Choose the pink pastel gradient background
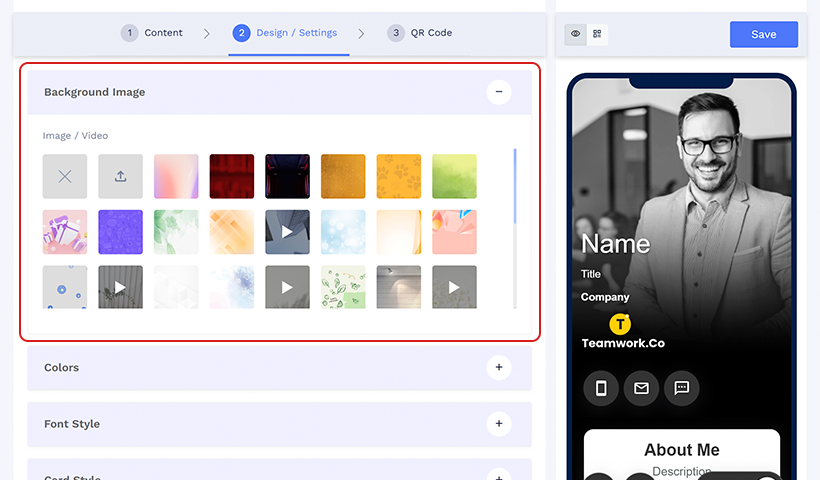The width and height of the screenshot is (820, 480). (176, 176)
